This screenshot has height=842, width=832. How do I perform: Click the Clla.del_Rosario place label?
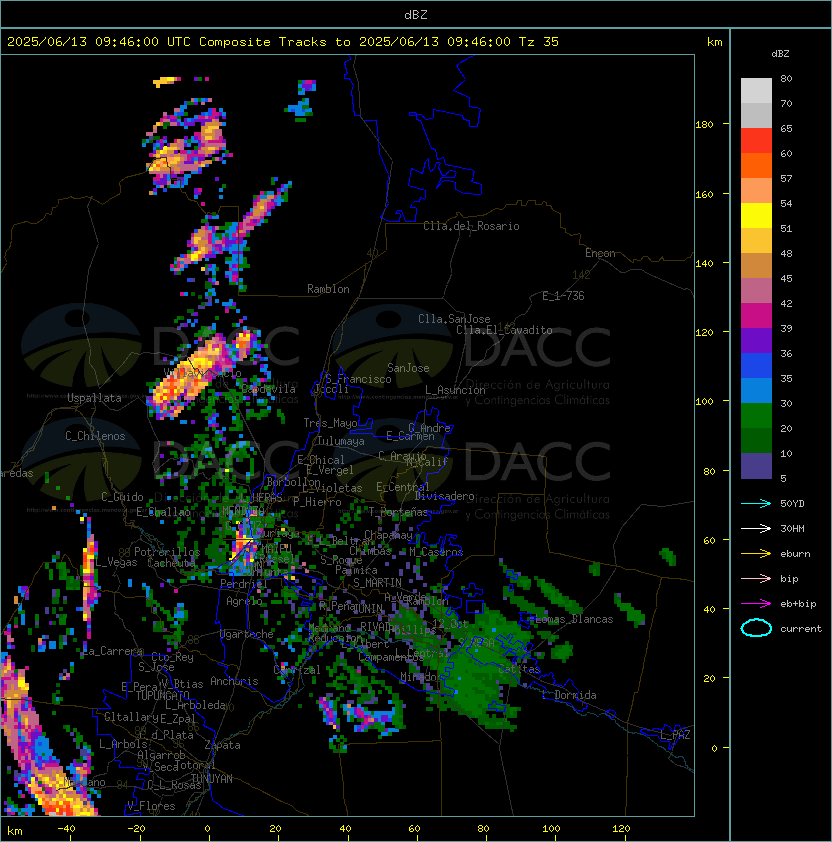pos(471,226)
